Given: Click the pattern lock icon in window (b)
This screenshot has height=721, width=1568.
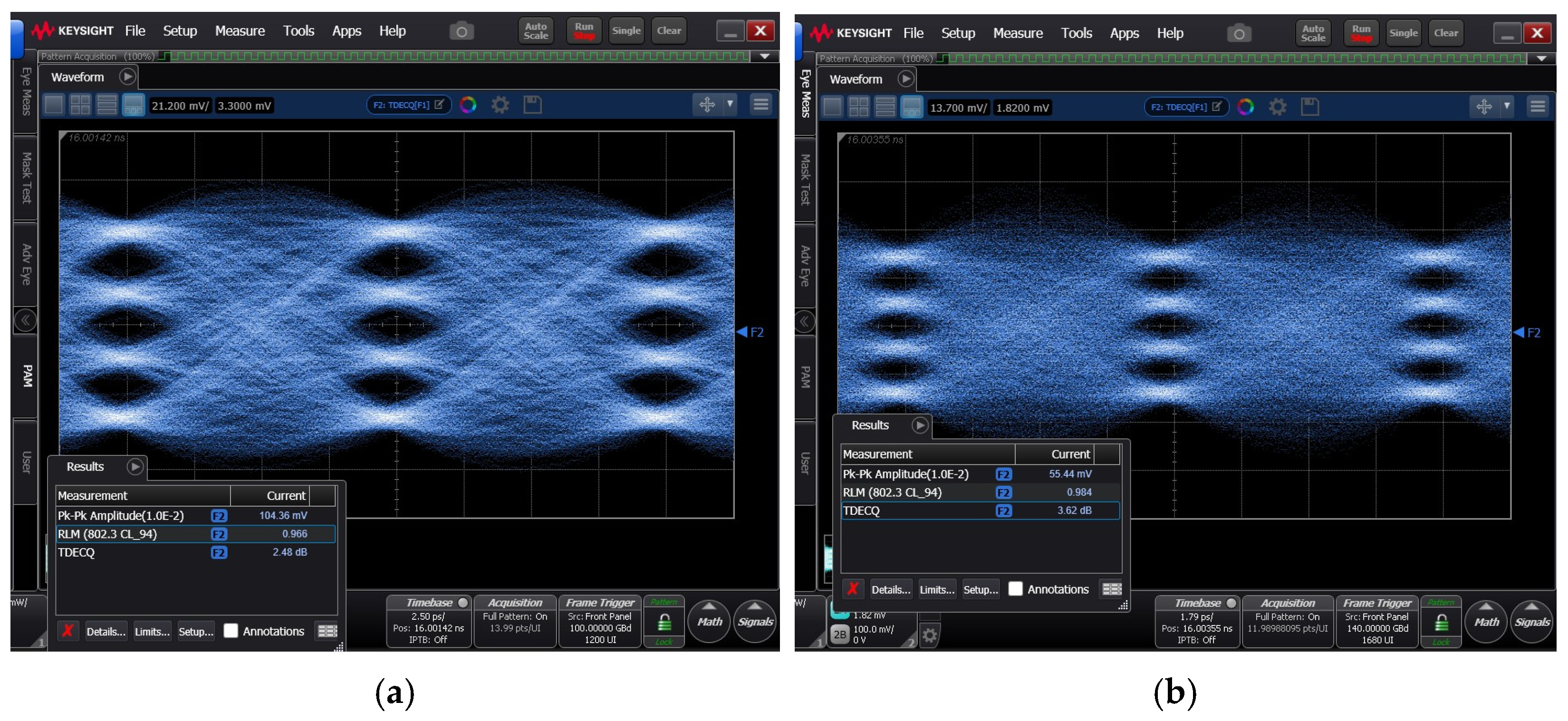Looking at the screenshot, I should point(1441,623).
